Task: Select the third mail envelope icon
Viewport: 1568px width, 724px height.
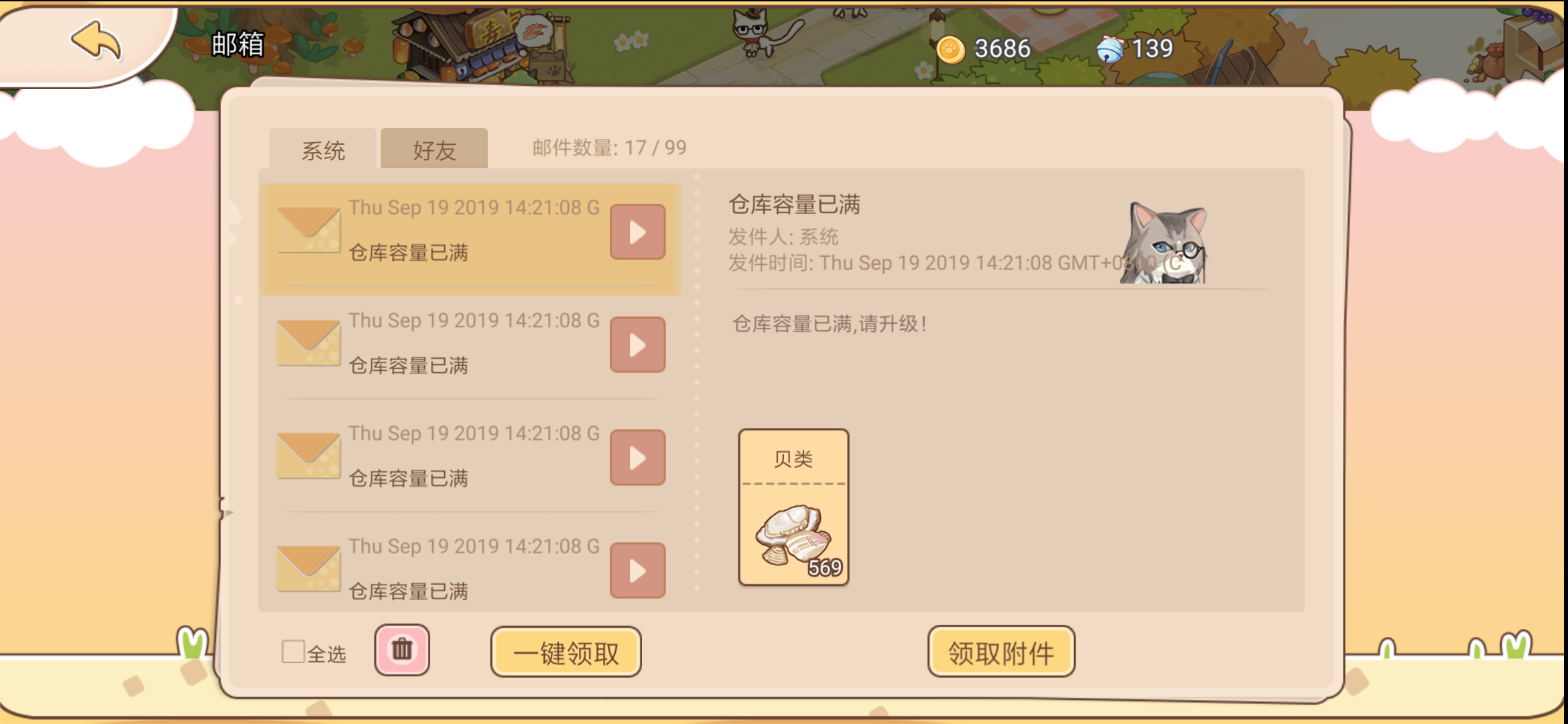Action: coord(309,456)
